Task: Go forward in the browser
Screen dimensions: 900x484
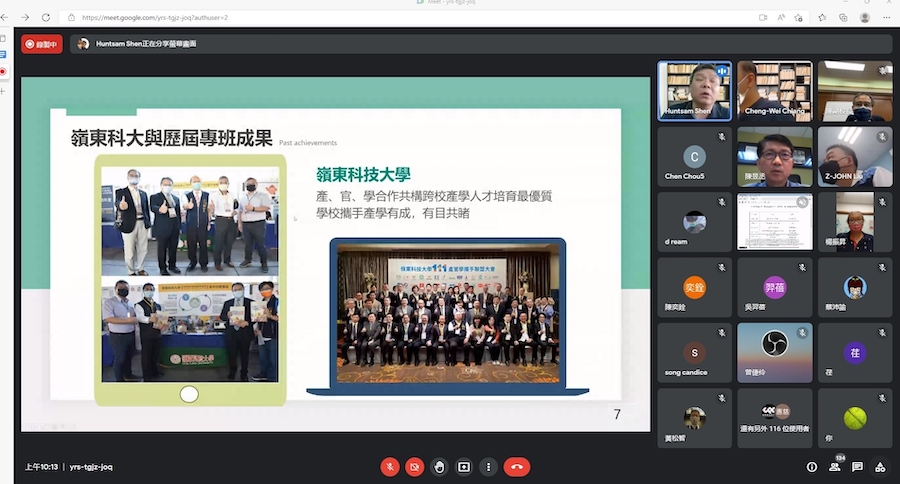Action: (x=25, y=18)
